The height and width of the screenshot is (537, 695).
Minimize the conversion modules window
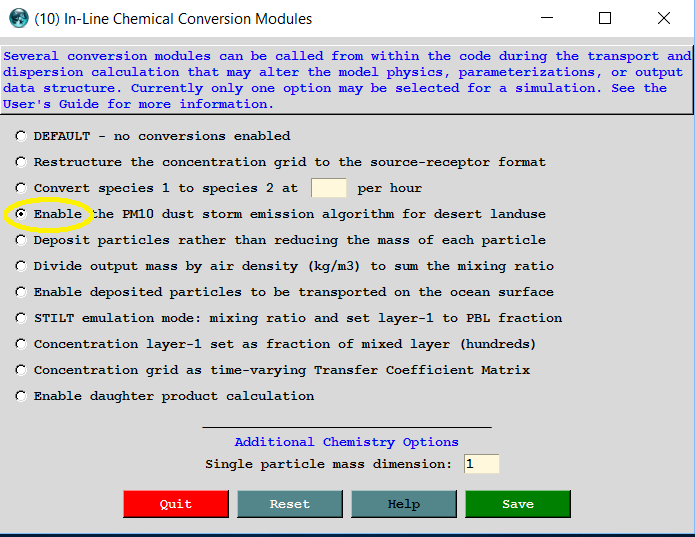click(x=546, y=18)
